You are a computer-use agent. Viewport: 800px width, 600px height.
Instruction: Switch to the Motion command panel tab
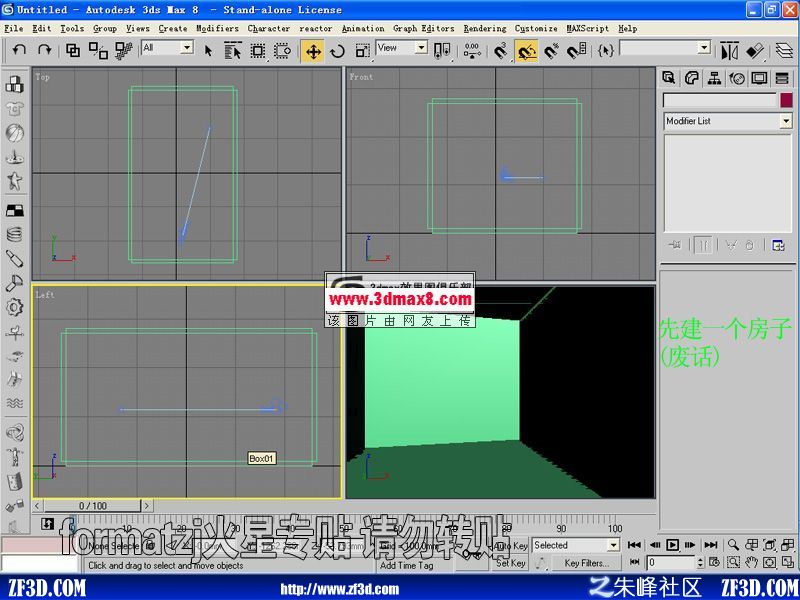(737, 78)
